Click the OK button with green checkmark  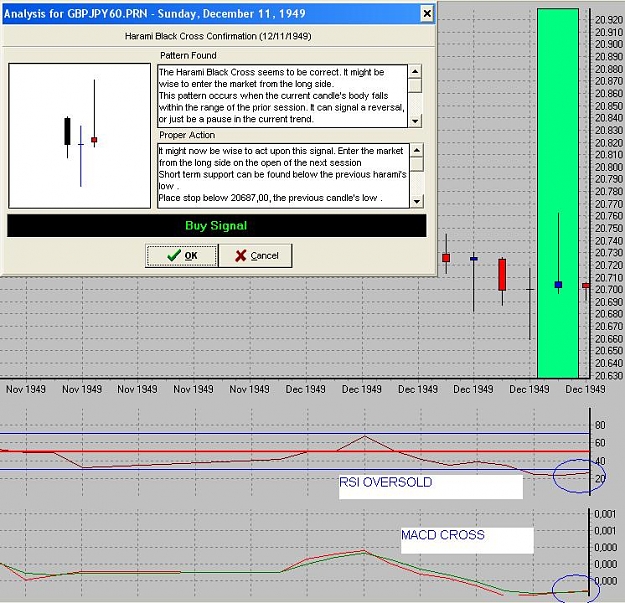point(182,255)
